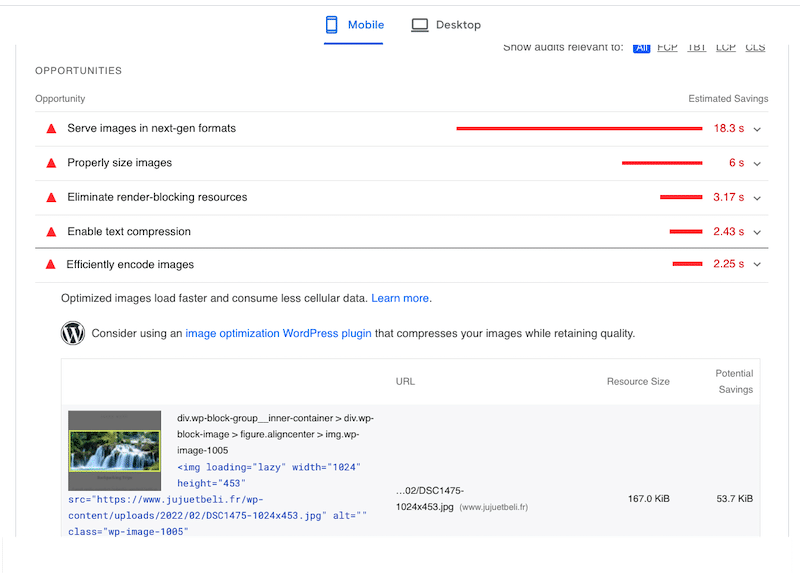The height and width of the screenshot is (573, 800).
Task: Click the www.jujuetbeli.fr domain label
Action: (x=493, y=507)
